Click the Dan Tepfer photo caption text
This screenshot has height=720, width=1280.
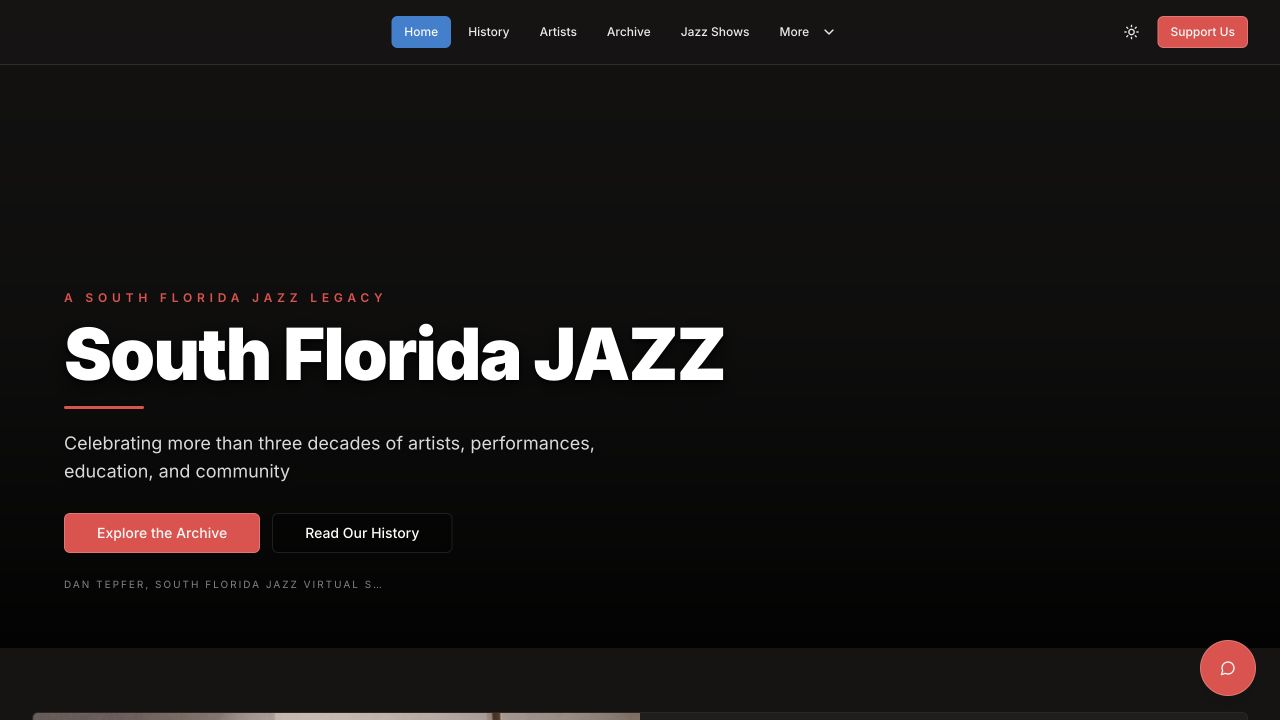point(223,584)
